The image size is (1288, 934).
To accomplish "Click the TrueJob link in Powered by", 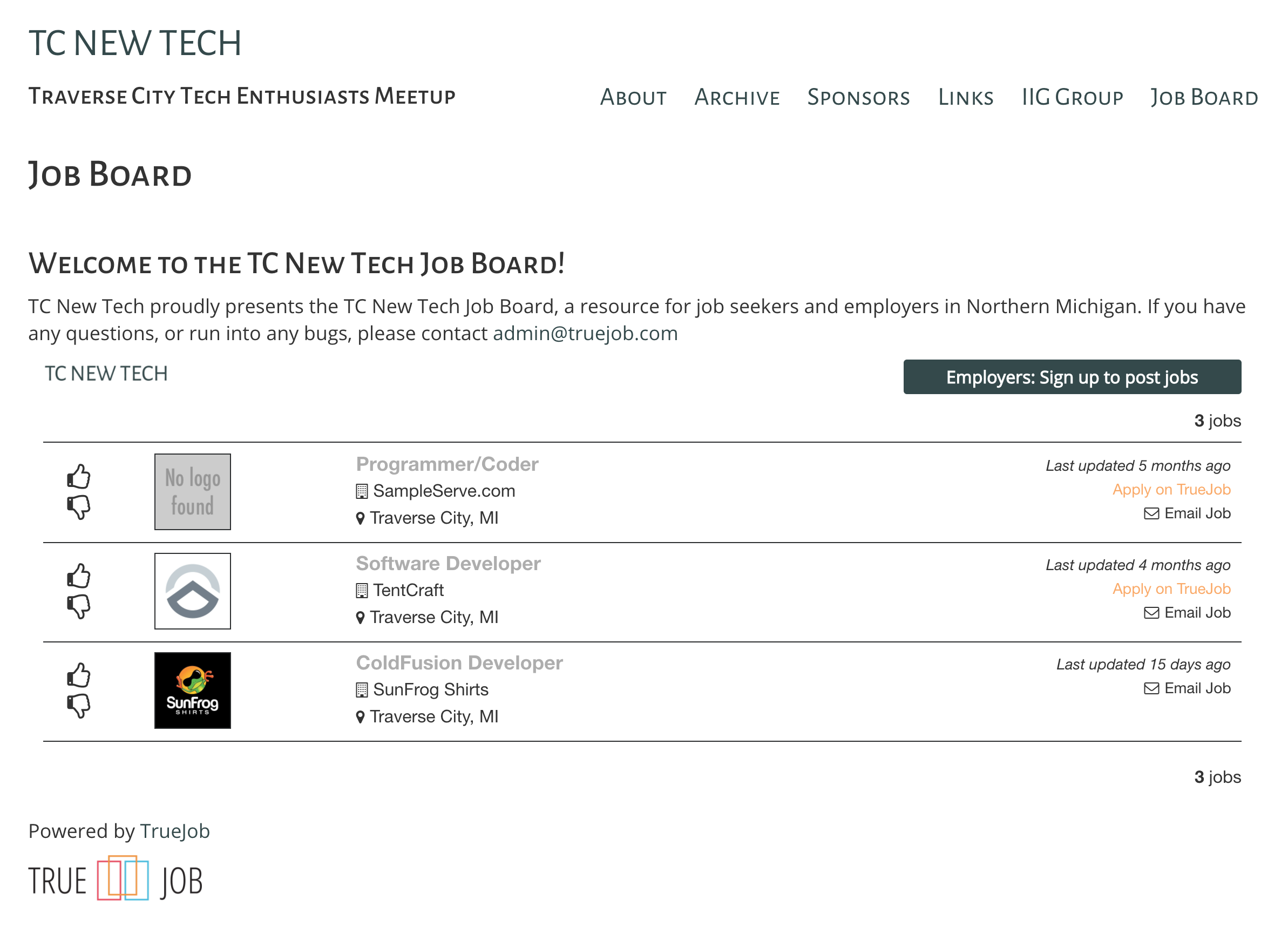I will pyautogui.click(x=175, y=832).
